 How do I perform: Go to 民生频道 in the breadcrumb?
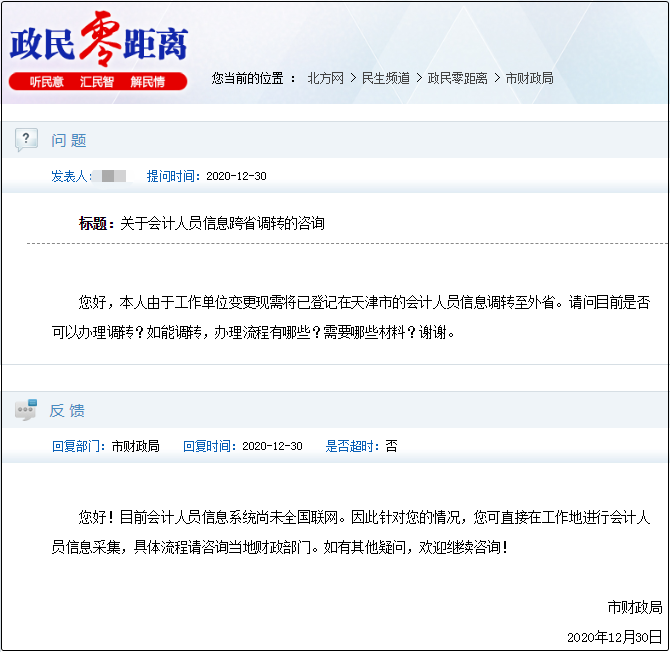click(385, 78)
